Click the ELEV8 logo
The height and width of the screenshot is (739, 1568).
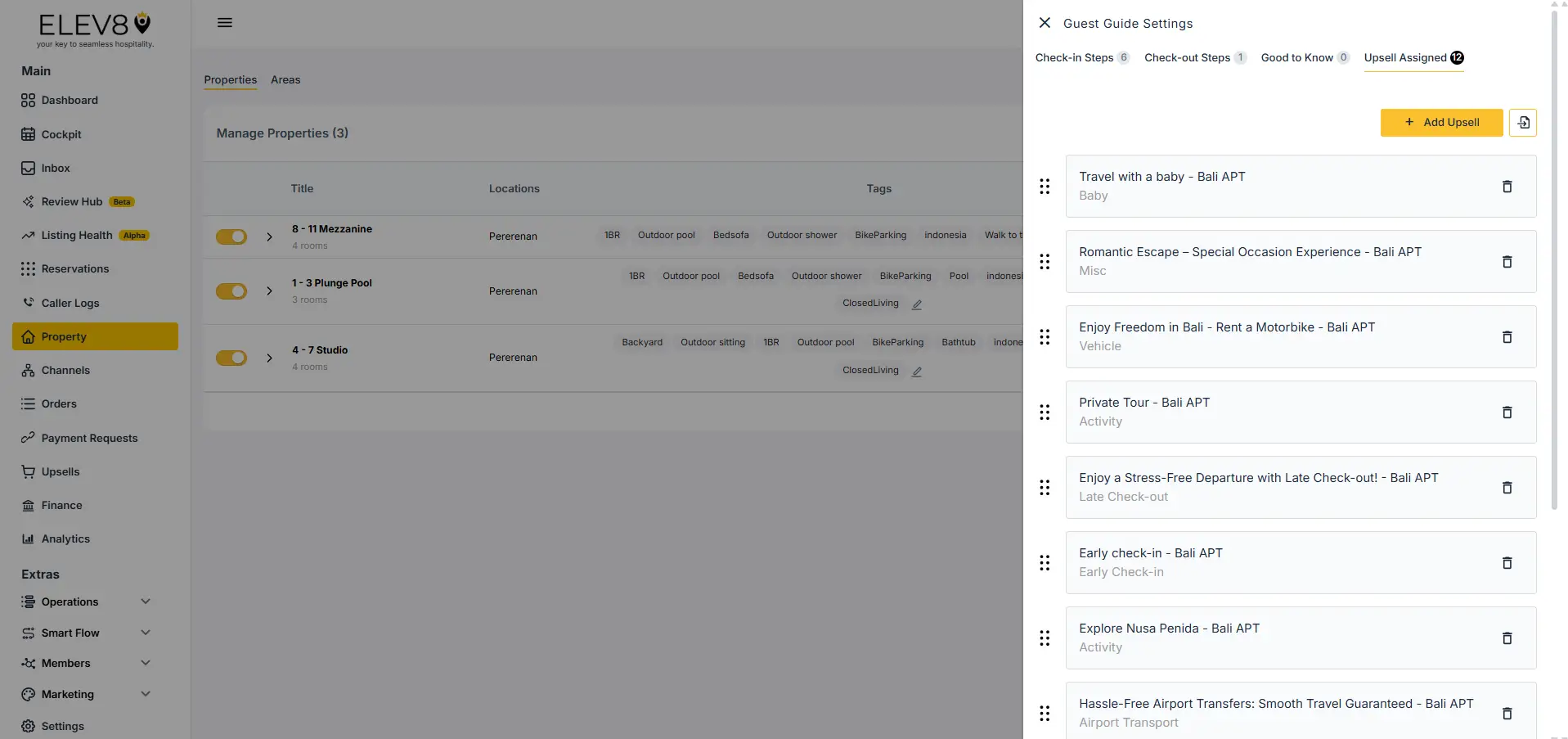pos(95,29)
